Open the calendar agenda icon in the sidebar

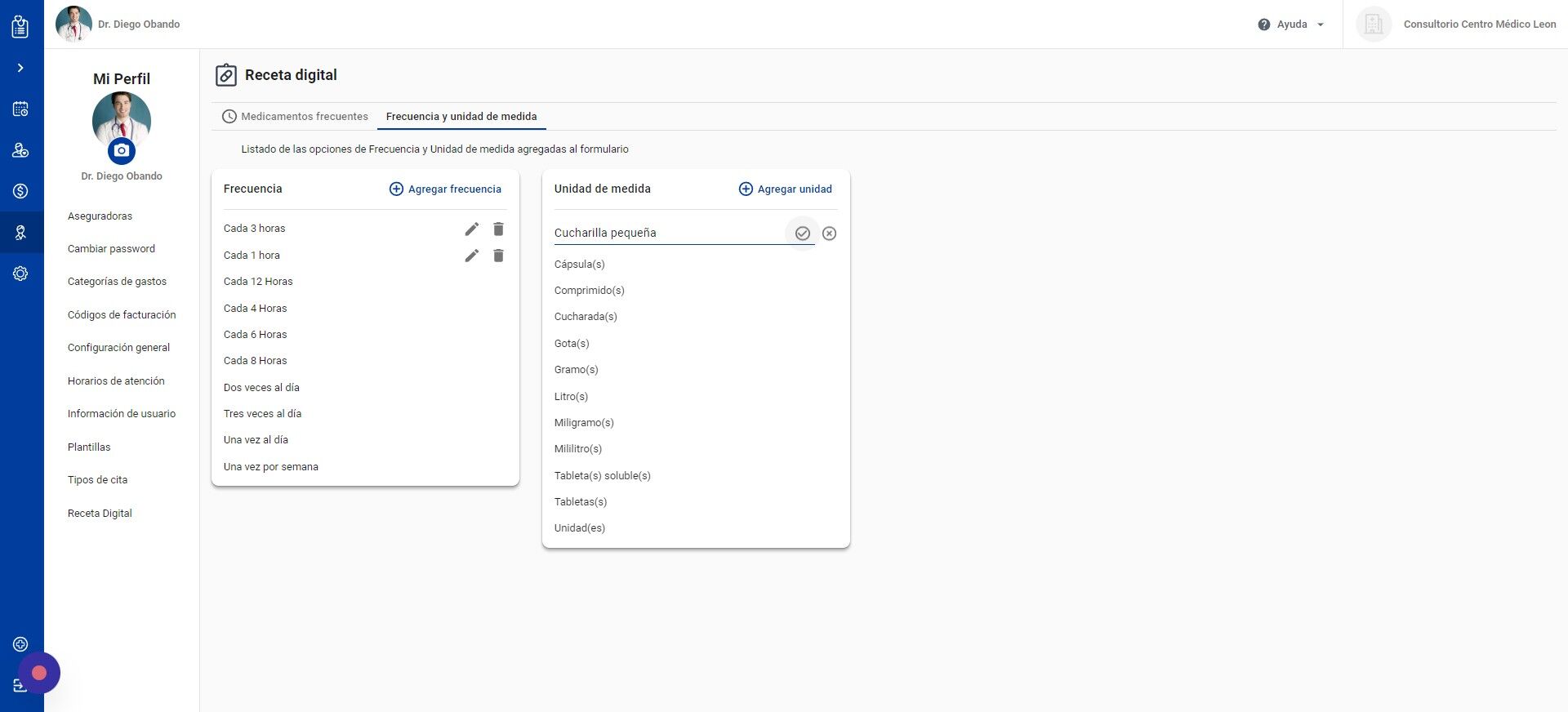pos(20,109)
